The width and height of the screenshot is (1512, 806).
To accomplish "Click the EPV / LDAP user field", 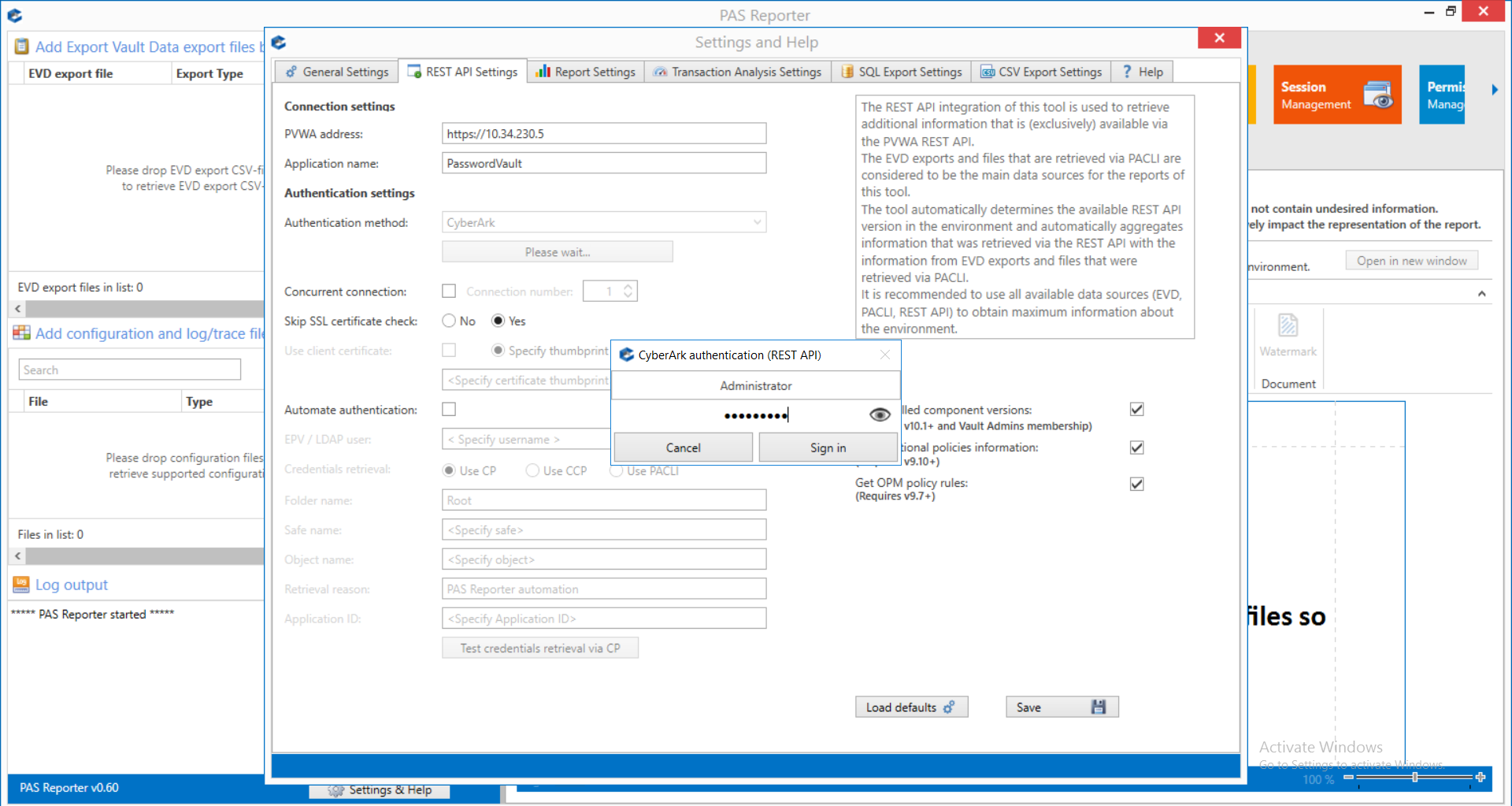I will tap(526, 439).
